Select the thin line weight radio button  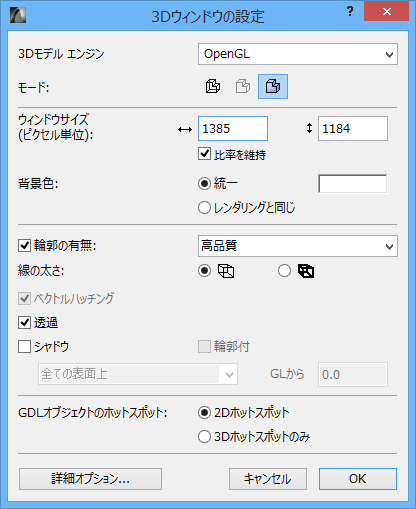204,271
